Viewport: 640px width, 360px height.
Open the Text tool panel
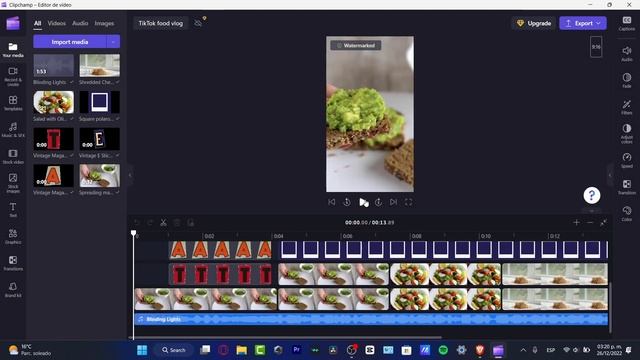pos(13,210)
